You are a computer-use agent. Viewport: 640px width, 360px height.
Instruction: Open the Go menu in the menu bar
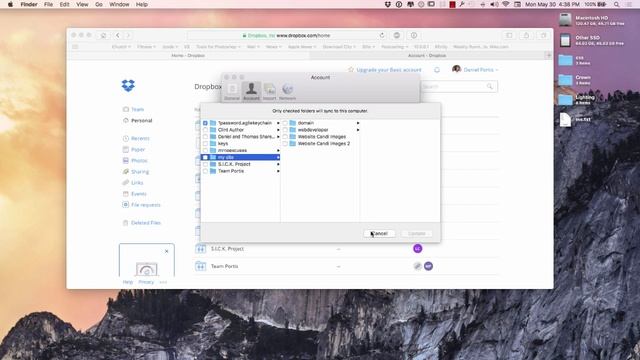point(99,4)
